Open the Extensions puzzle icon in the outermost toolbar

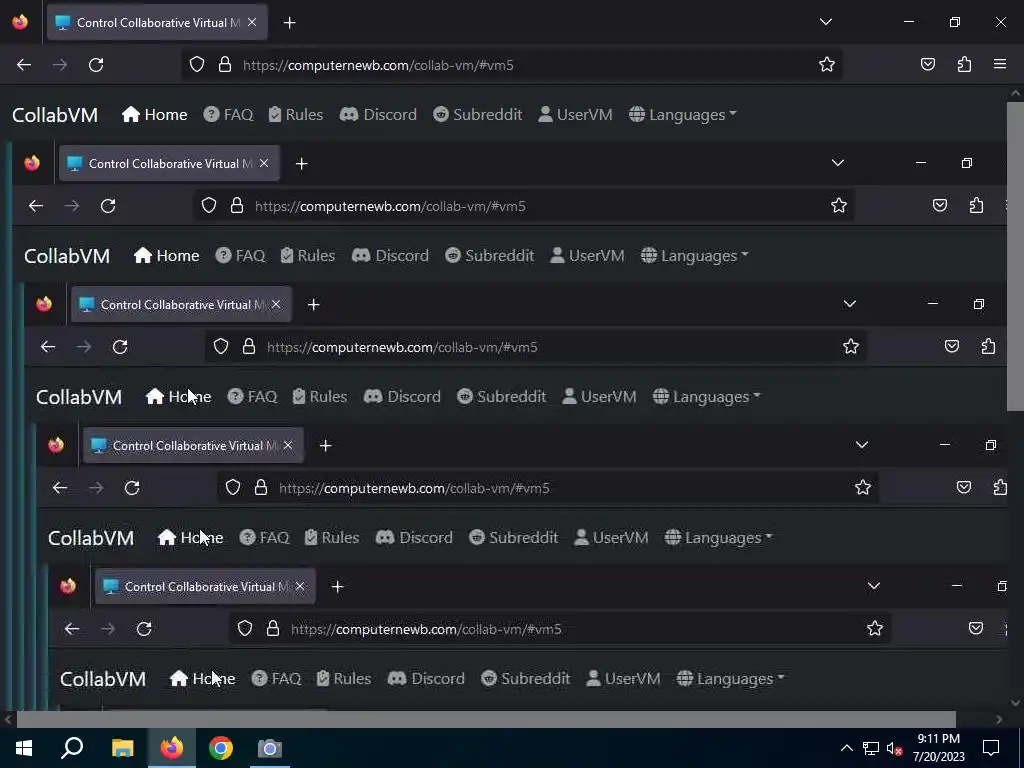coord(964,65)
